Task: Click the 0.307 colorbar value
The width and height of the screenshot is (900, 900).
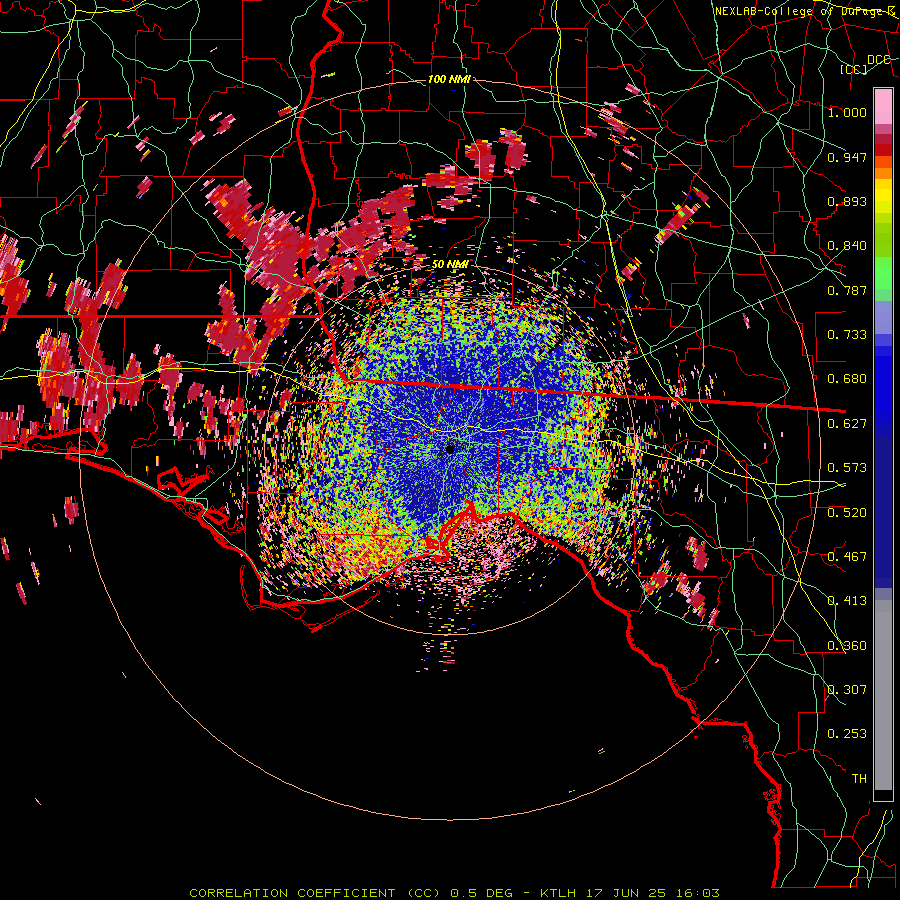Action: point(847,690)
